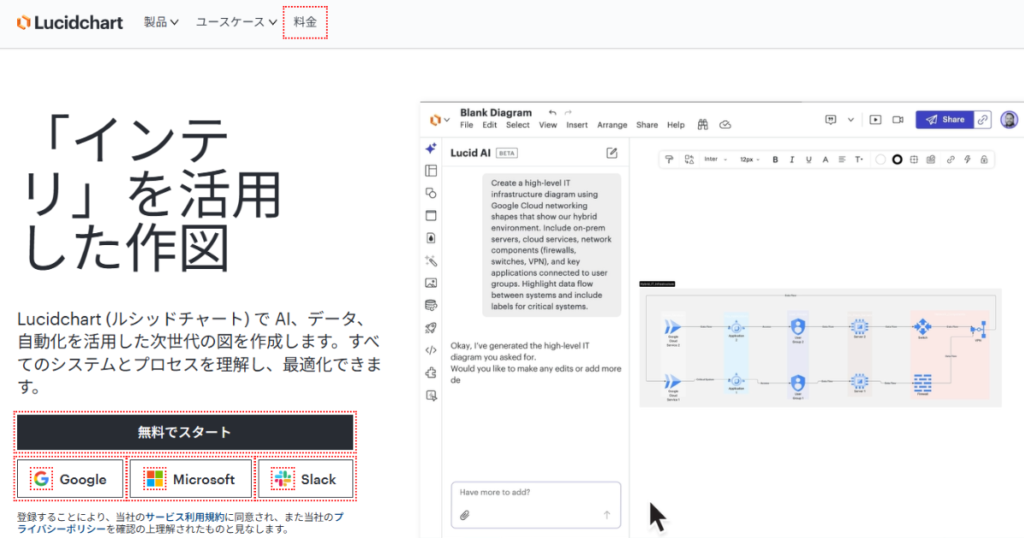Open the comments icon in editor header
The image size is (1024, 538).
click(831, 119)
